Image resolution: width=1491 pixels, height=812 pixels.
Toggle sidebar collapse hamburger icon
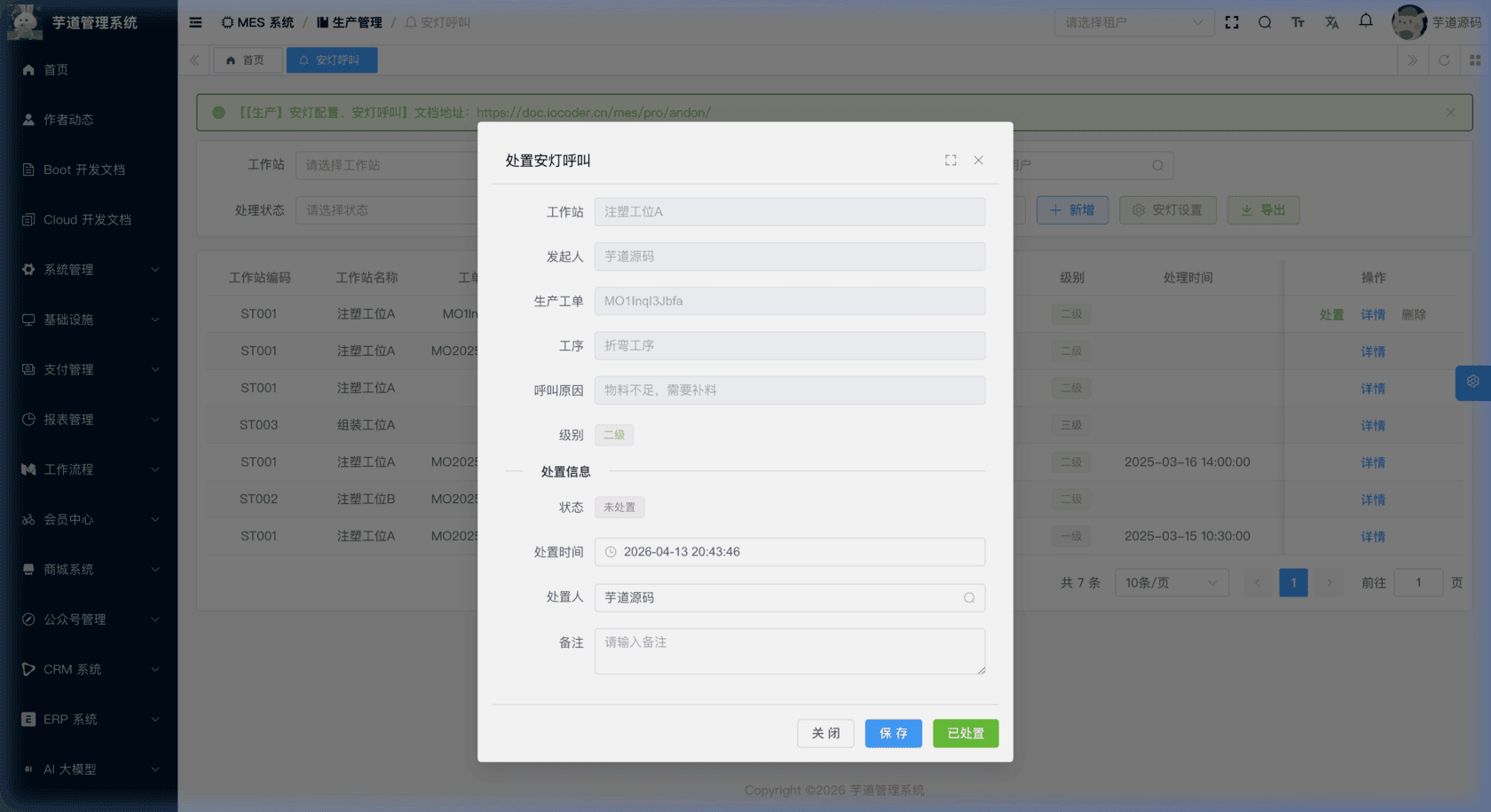click(x=195, y=22)
